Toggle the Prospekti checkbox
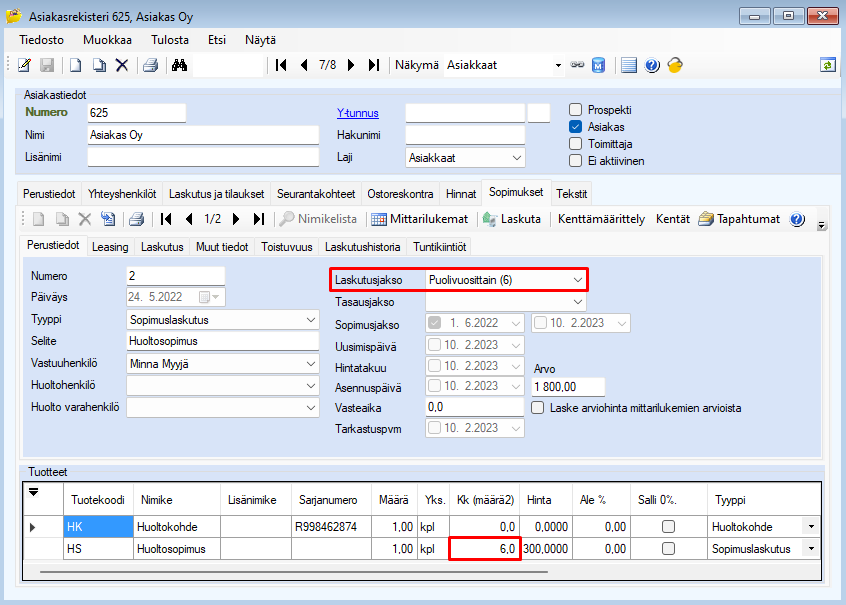The image size is (846, 605). pyautogui.click(x=576, y=110)
